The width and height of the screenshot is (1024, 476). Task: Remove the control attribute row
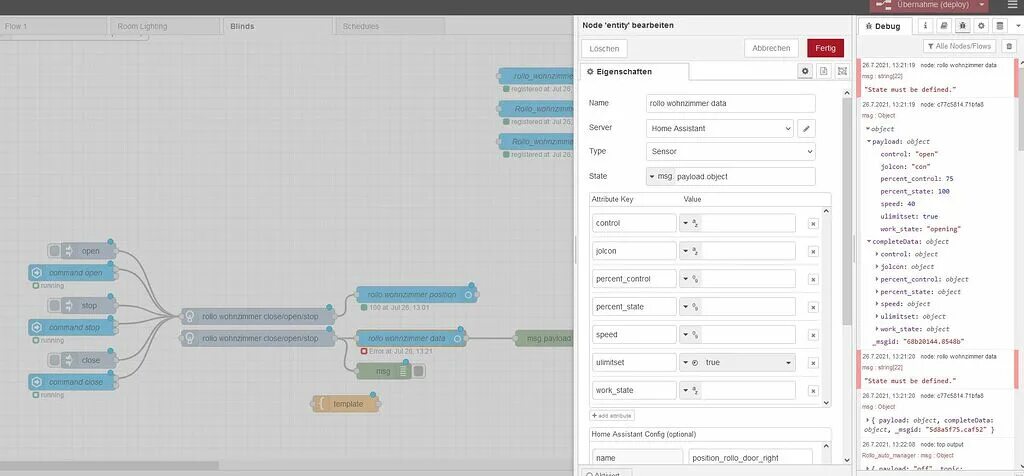813,223
